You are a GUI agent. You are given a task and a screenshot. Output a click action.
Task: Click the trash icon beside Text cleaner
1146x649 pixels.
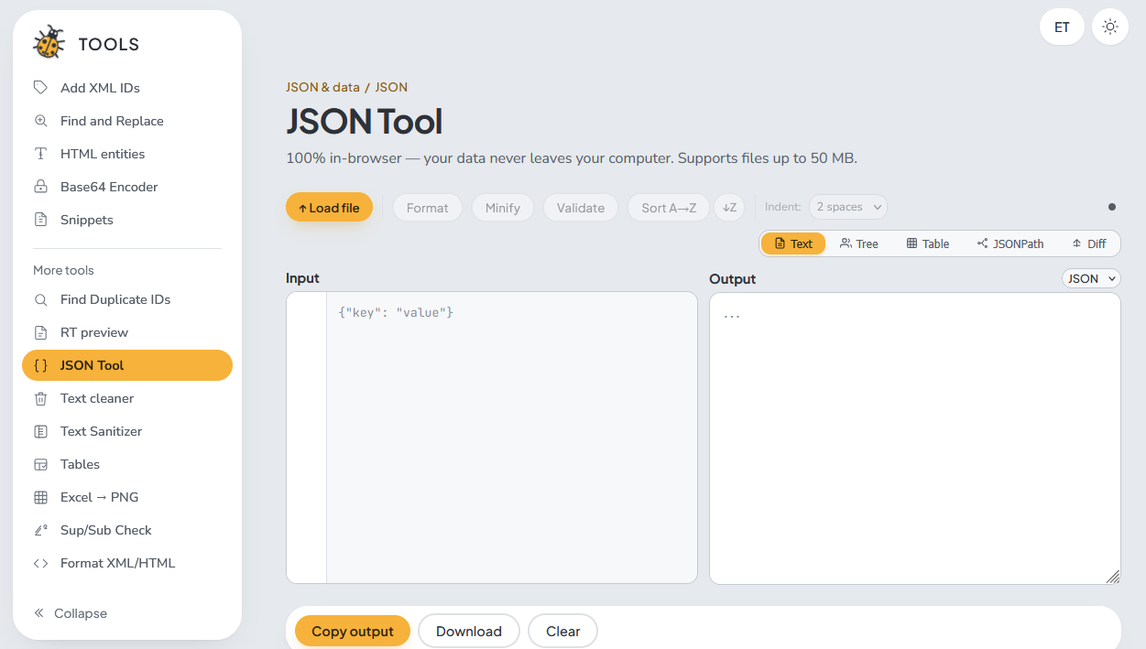pos(41,398)
